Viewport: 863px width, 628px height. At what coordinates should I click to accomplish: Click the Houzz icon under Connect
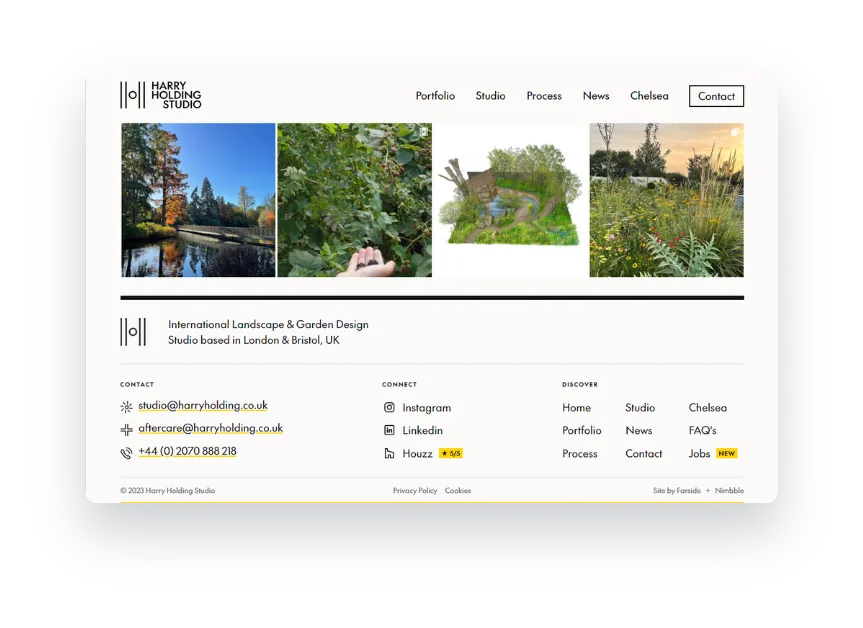click(389, 454)
